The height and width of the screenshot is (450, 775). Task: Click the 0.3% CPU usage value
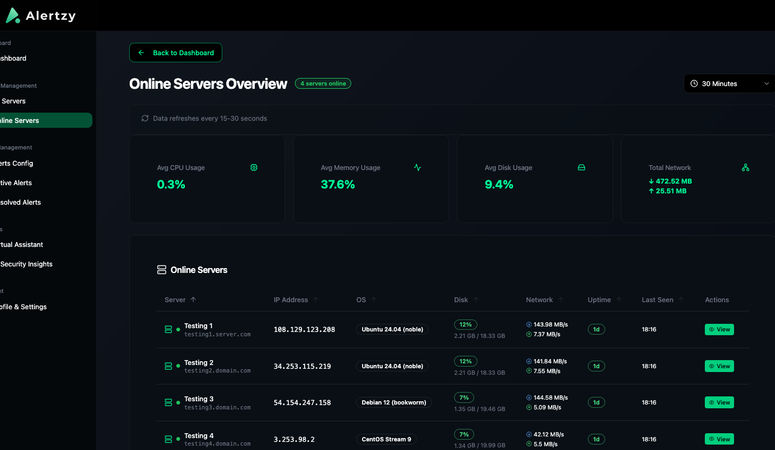(171, 184)
